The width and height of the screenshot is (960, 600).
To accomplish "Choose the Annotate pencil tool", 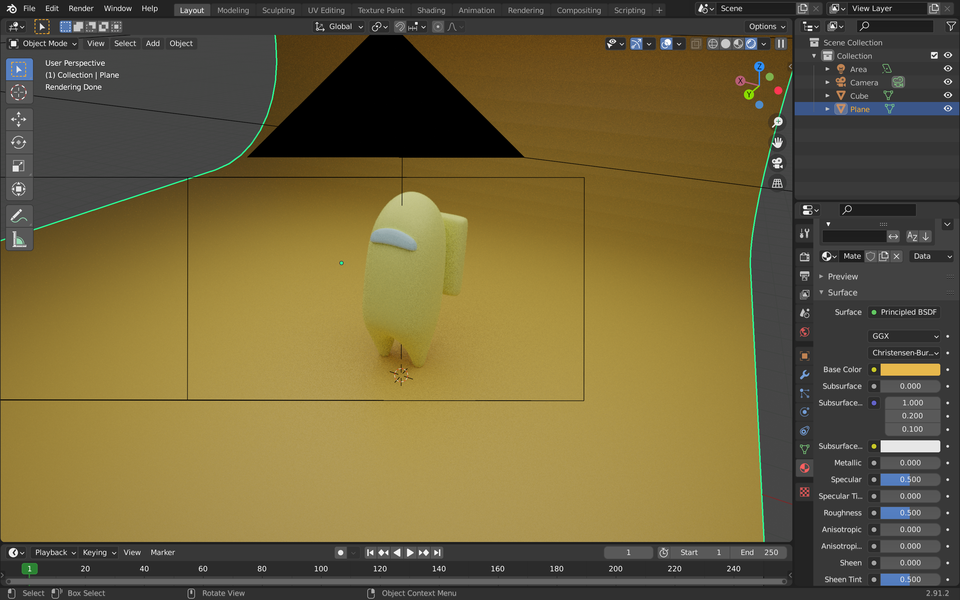I will click(x=18, y=216).
